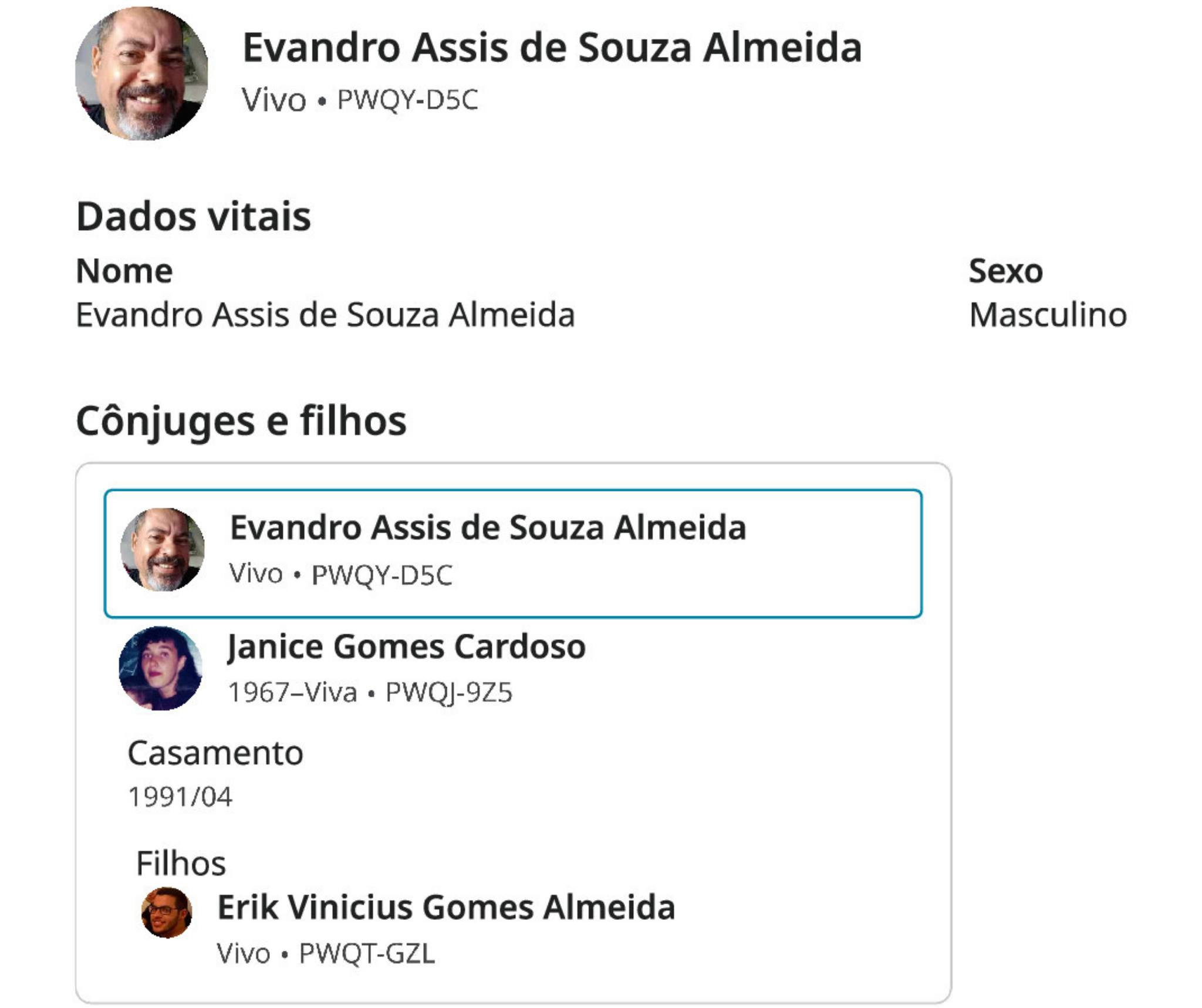1202x1008 pixels.
Task: Open Janice Gomes Cardoso's person page
Action: 406,647
